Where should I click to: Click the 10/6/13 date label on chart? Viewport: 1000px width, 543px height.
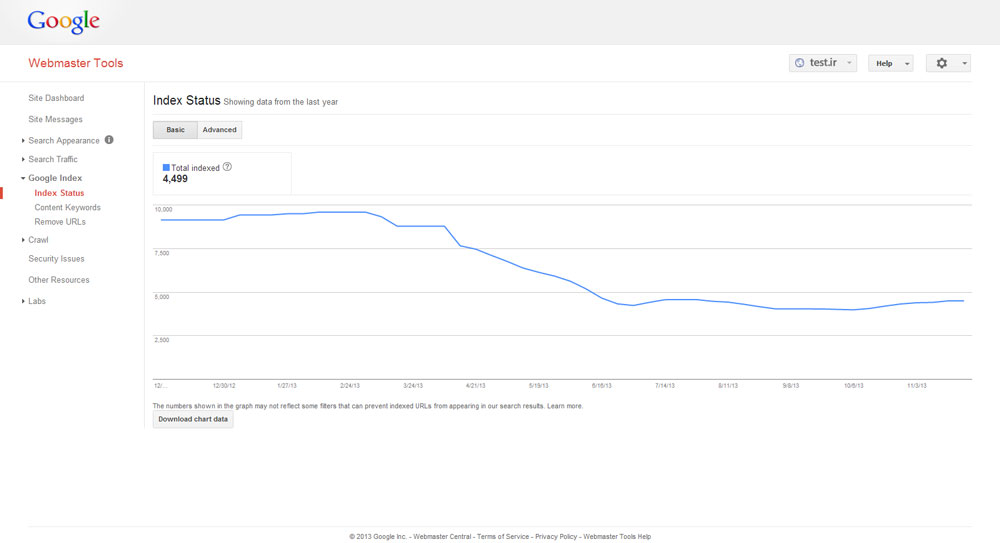point(853,385)
